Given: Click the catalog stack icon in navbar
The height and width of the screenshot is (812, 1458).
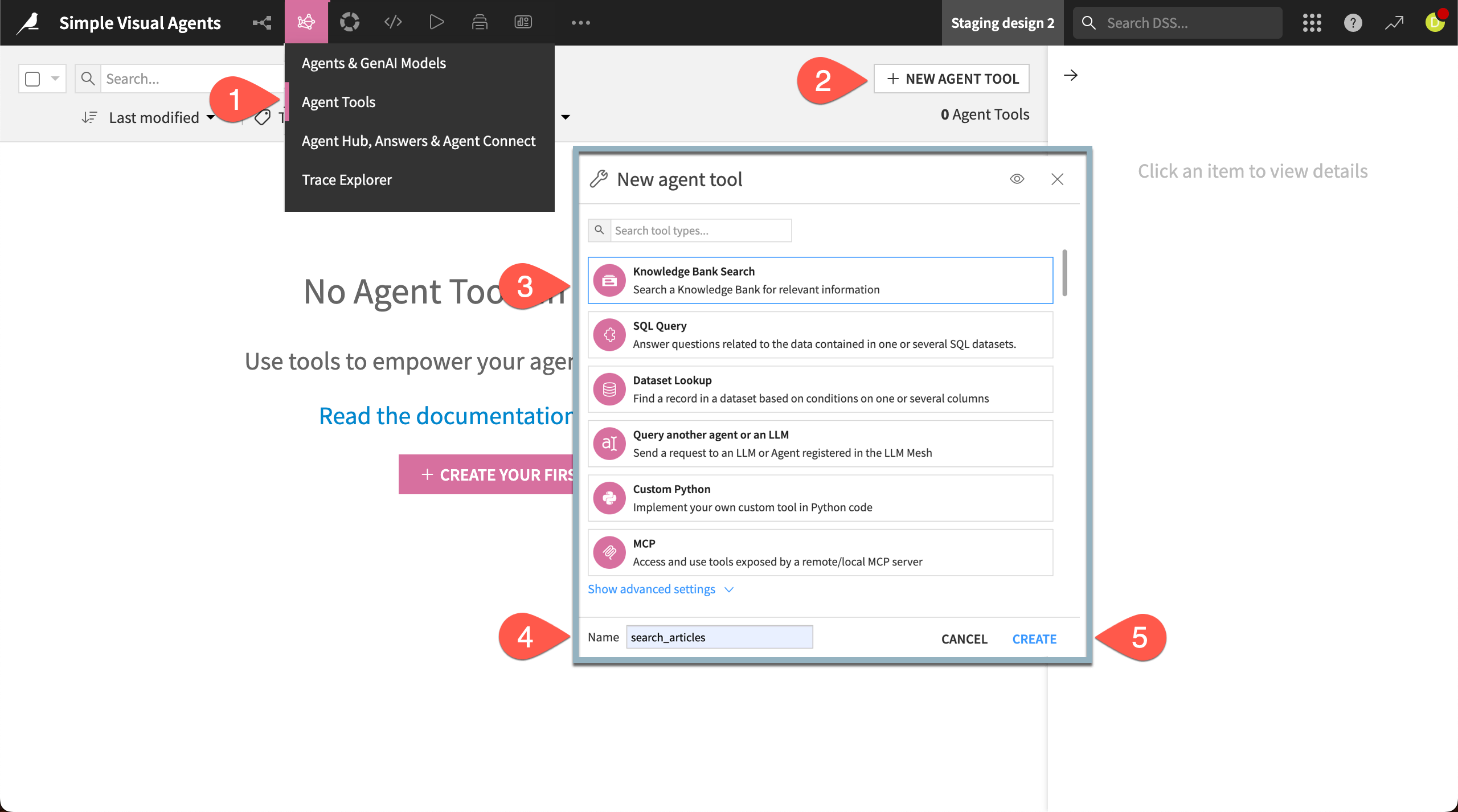Looking at the screenshot, I should [479, 22].
